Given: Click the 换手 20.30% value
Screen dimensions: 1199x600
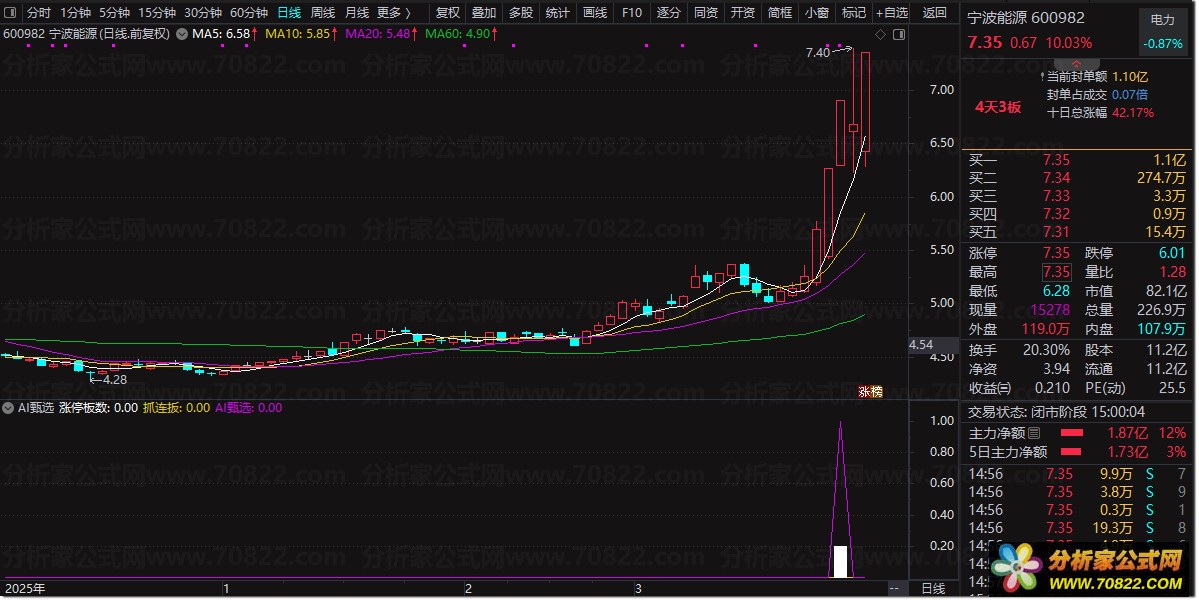Looking at the screenshot, I should tap(1046, 350).
